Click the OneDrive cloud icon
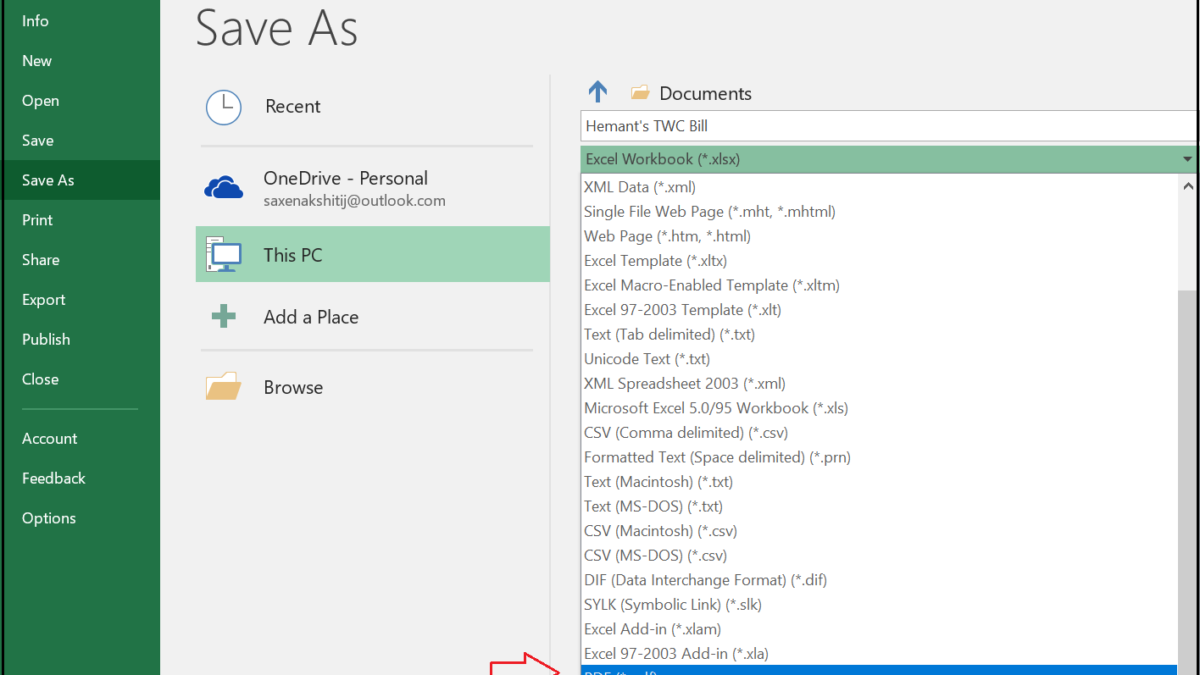Viewport: 1200px width, 675px height. tap(223, 187)
